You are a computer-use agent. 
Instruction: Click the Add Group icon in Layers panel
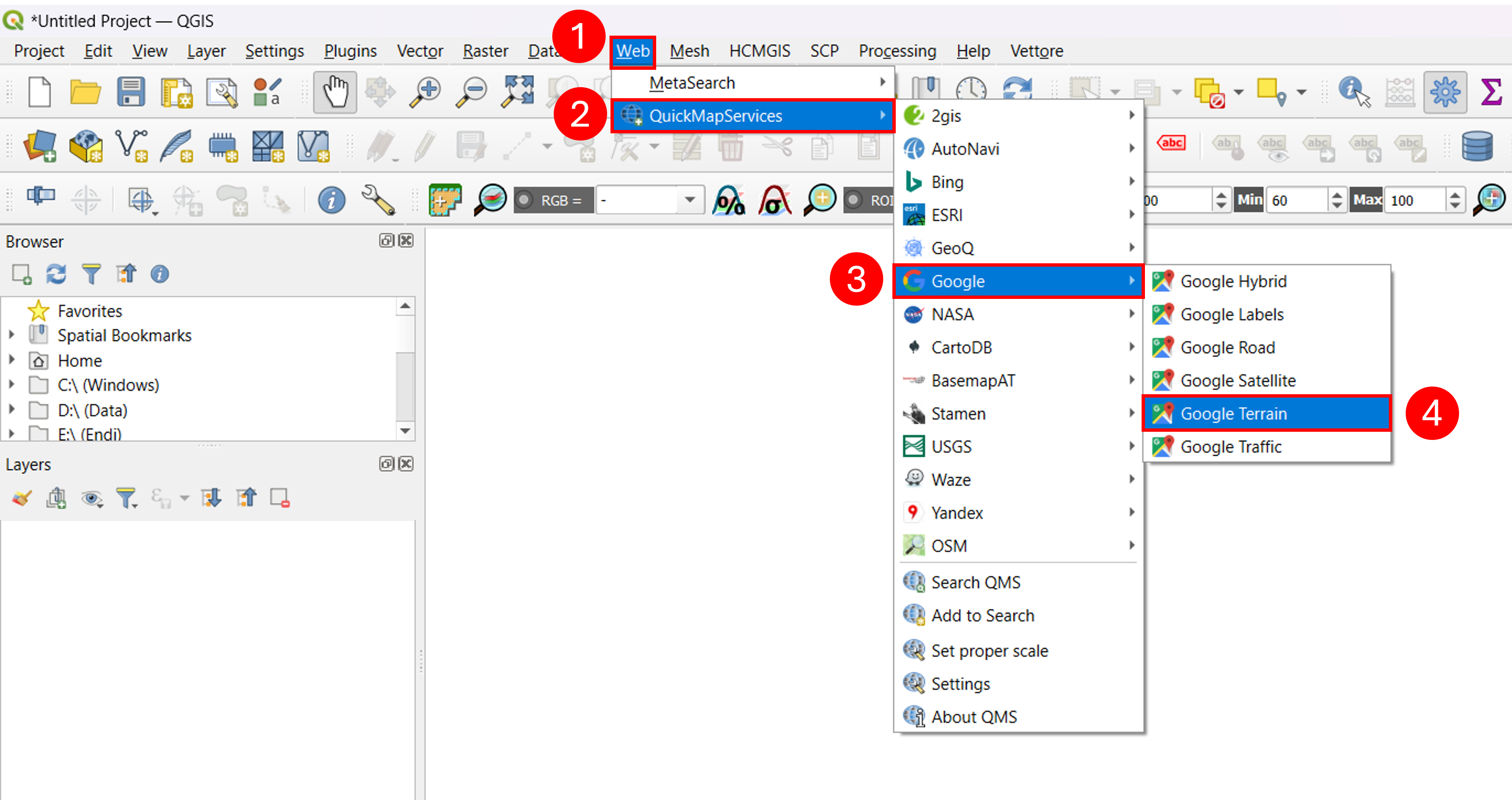(56, 498)
